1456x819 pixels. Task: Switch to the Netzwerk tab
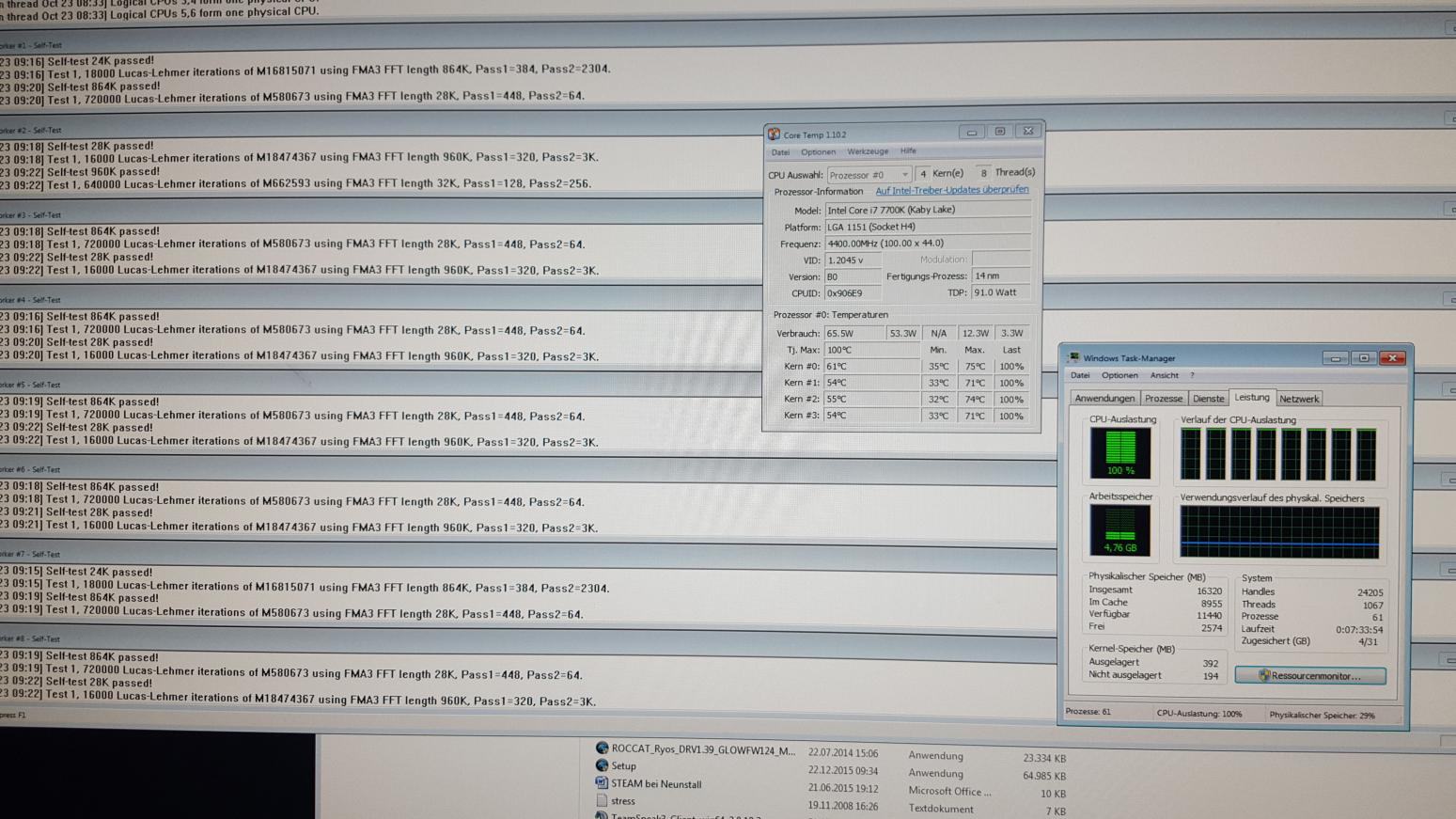coord(1298,399)
